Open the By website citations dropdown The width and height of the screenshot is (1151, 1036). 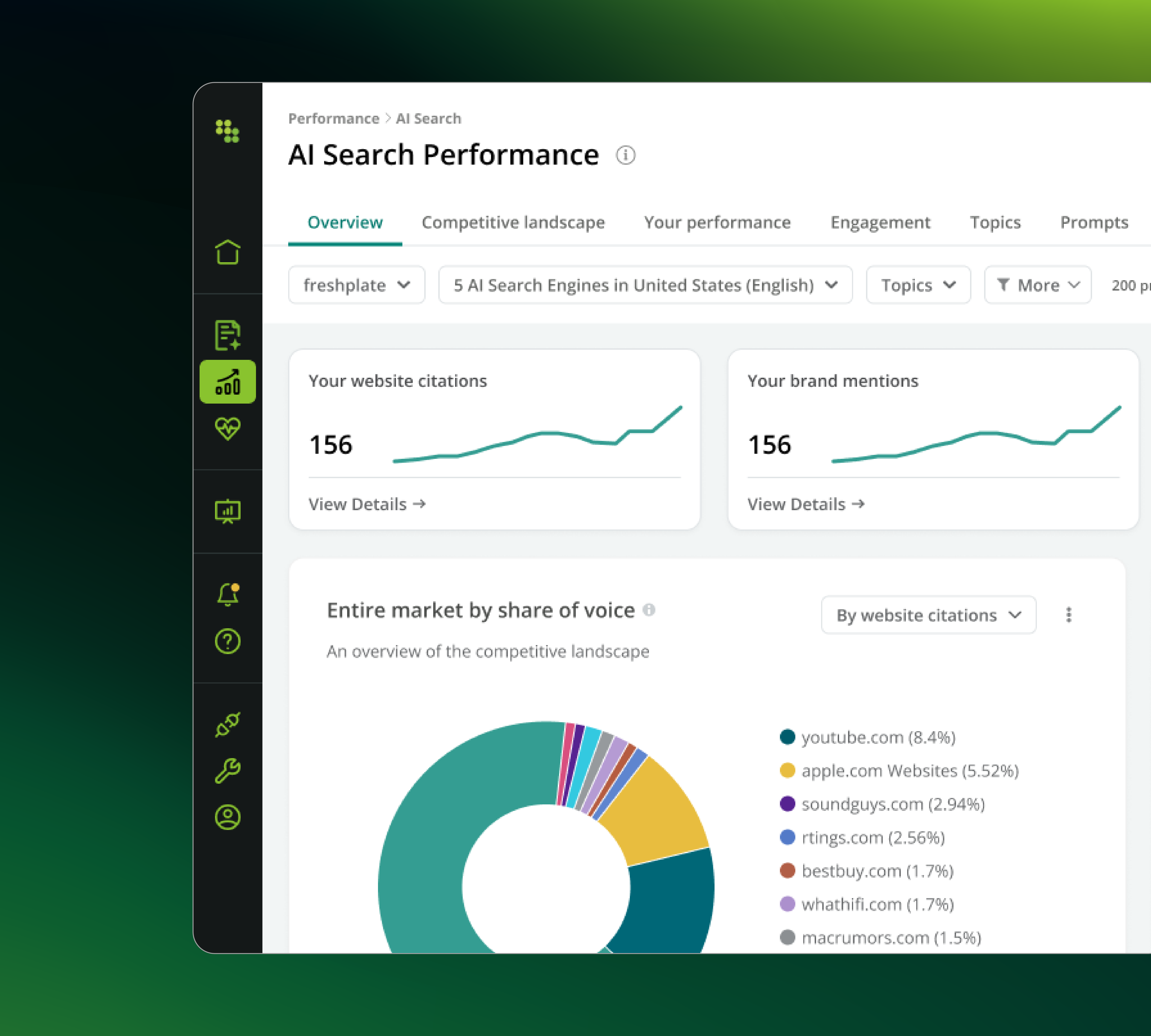click(928, 615)
